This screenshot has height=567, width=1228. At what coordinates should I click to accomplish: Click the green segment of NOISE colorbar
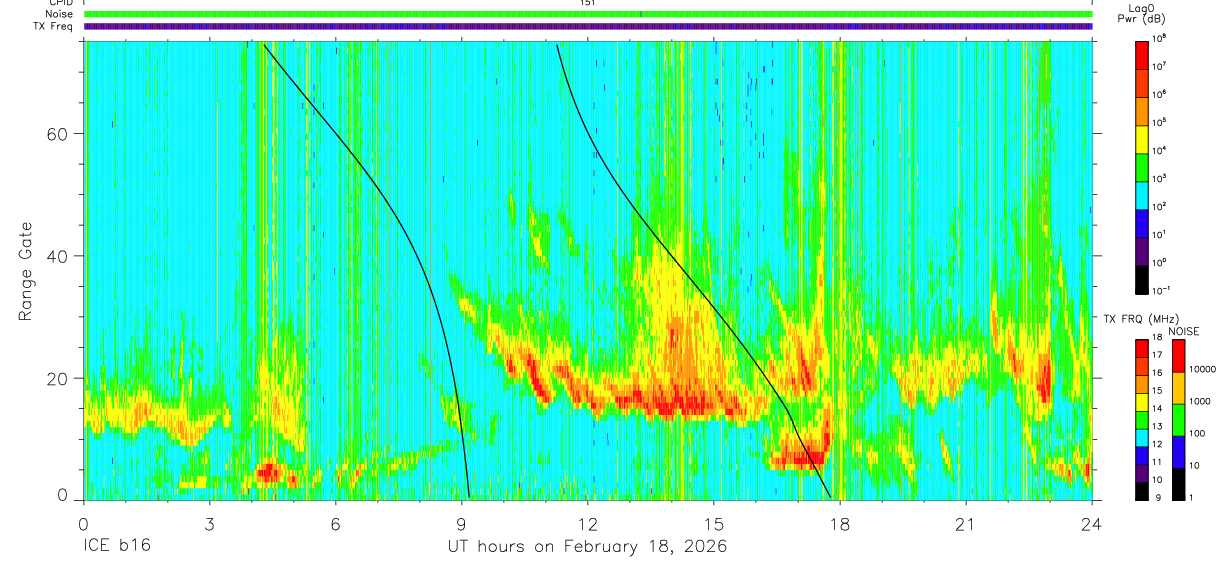pyautogui.click(x=1179, y=419)
